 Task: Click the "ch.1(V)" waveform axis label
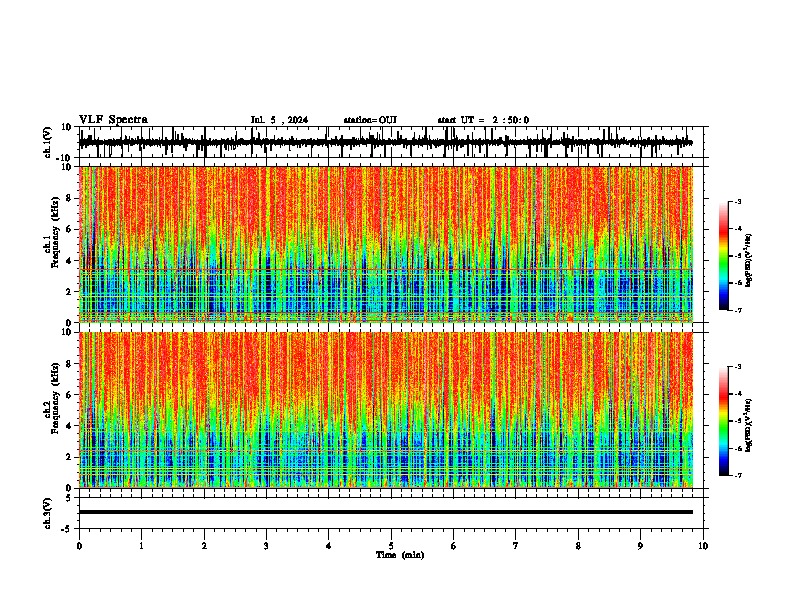tap(48, 142)
